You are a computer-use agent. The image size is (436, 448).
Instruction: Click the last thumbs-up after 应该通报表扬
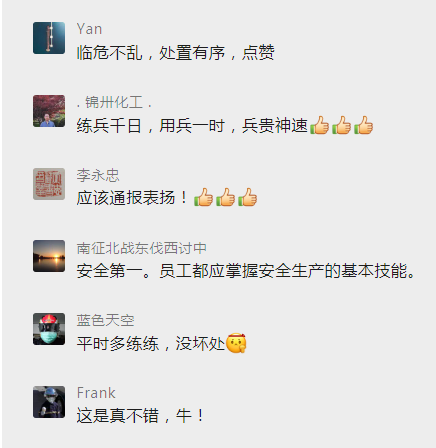tap(247, 197)
